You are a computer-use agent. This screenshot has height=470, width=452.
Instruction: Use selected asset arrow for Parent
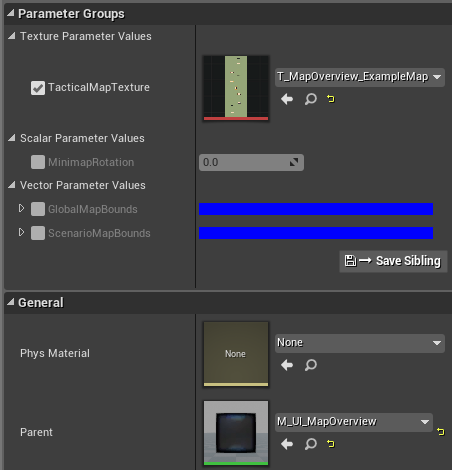point(287,444)
